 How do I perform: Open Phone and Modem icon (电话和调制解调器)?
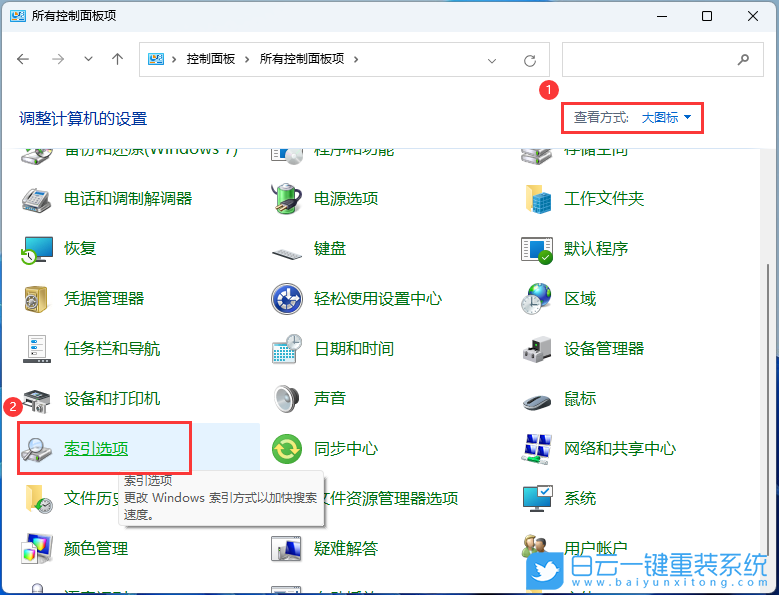click(x=36, y=199)
